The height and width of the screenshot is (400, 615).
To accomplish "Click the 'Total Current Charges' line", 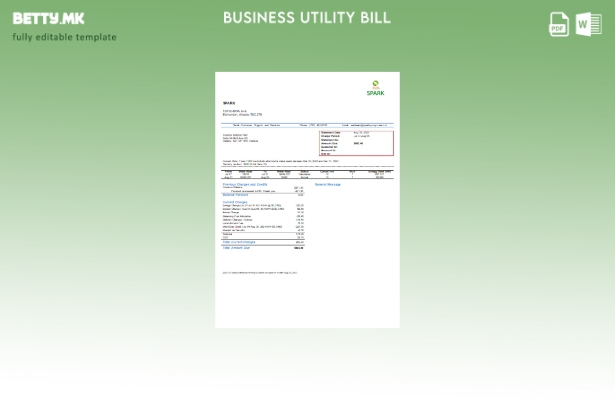I will pos(240,242).
